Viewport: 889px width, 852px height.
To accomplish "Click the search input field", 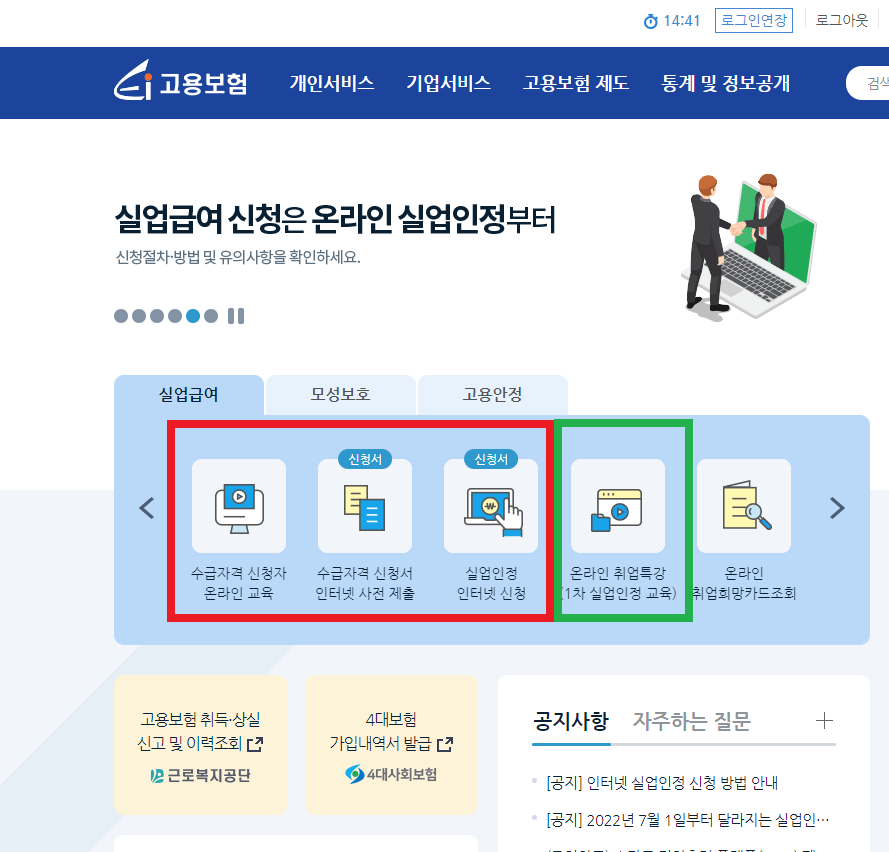I will 868,83.
